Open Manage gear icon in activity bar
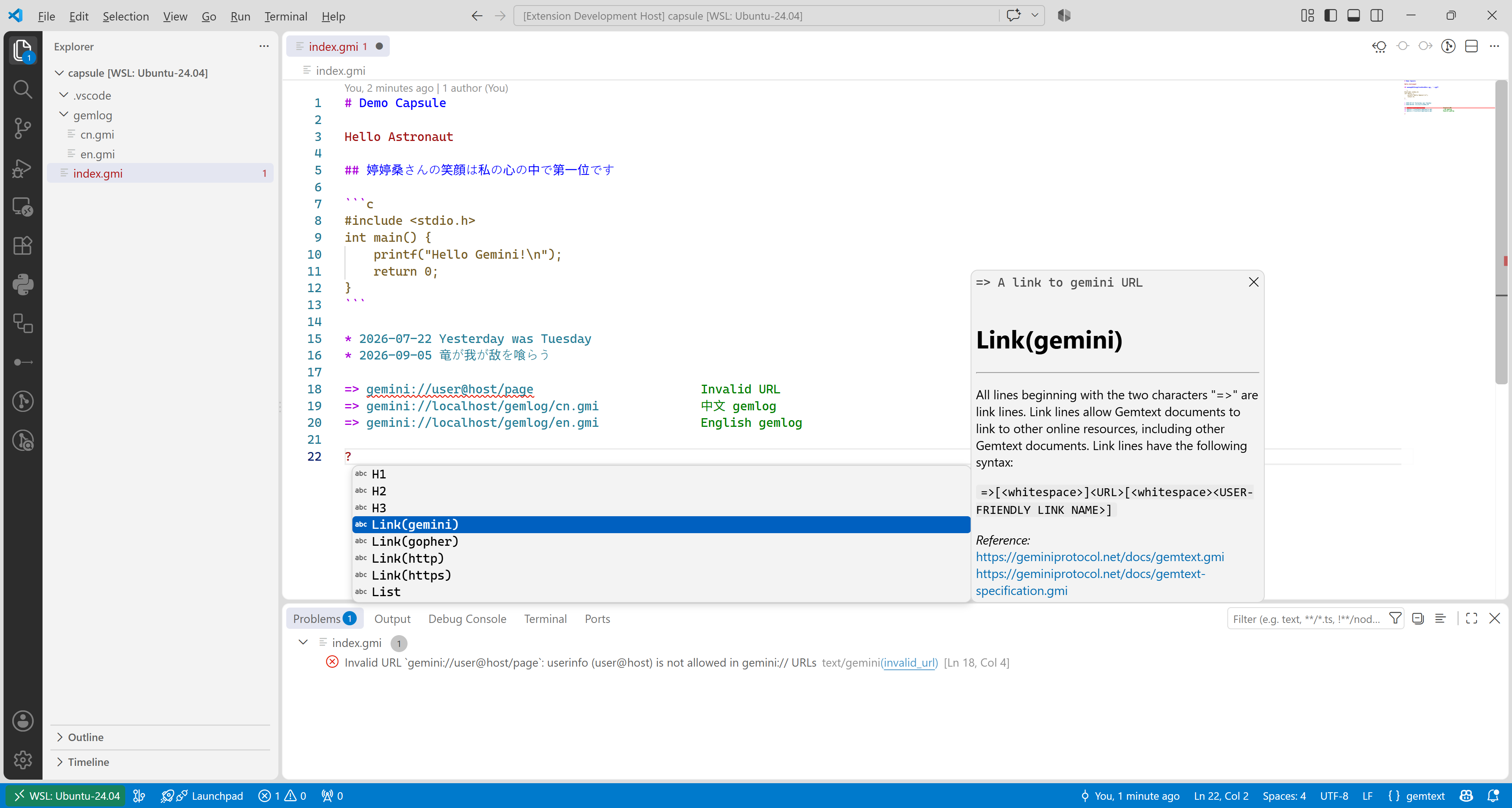This screenshot has height=808, width=1512. coord(22,760)
